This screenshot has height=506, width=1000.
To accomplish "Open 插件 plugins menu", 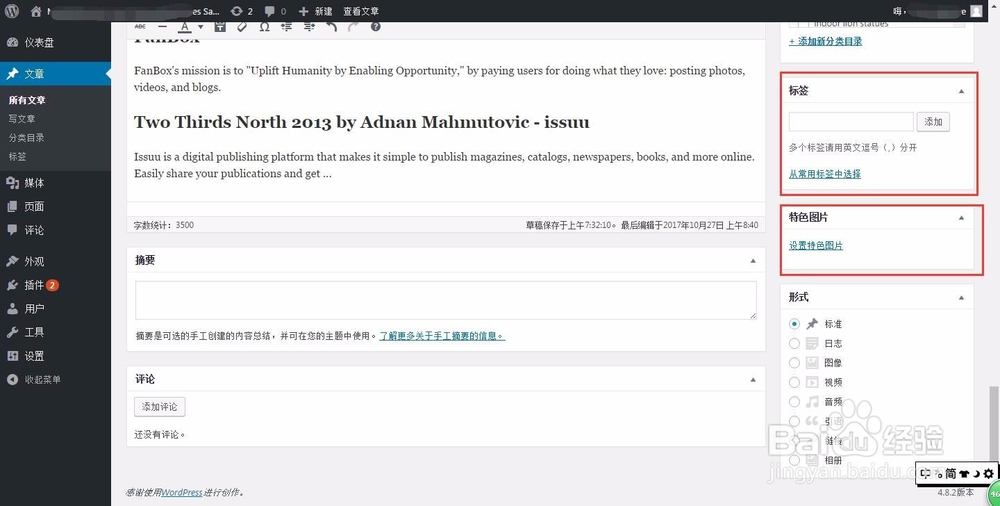I will click(x=55, y=285).
